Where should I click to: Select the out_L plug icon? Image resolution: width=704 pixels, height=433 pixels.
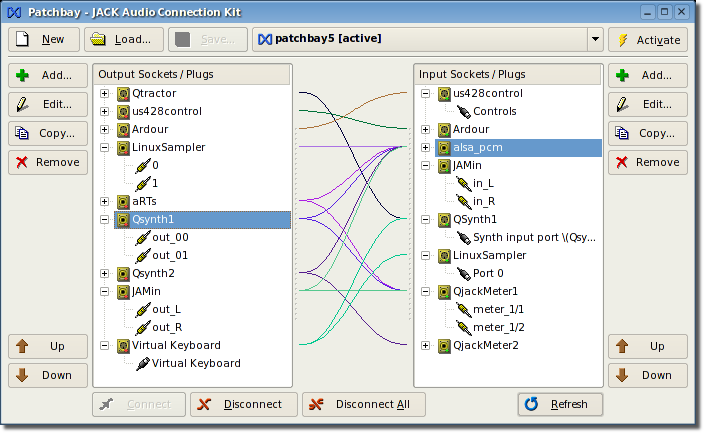[x=143, y=309]
